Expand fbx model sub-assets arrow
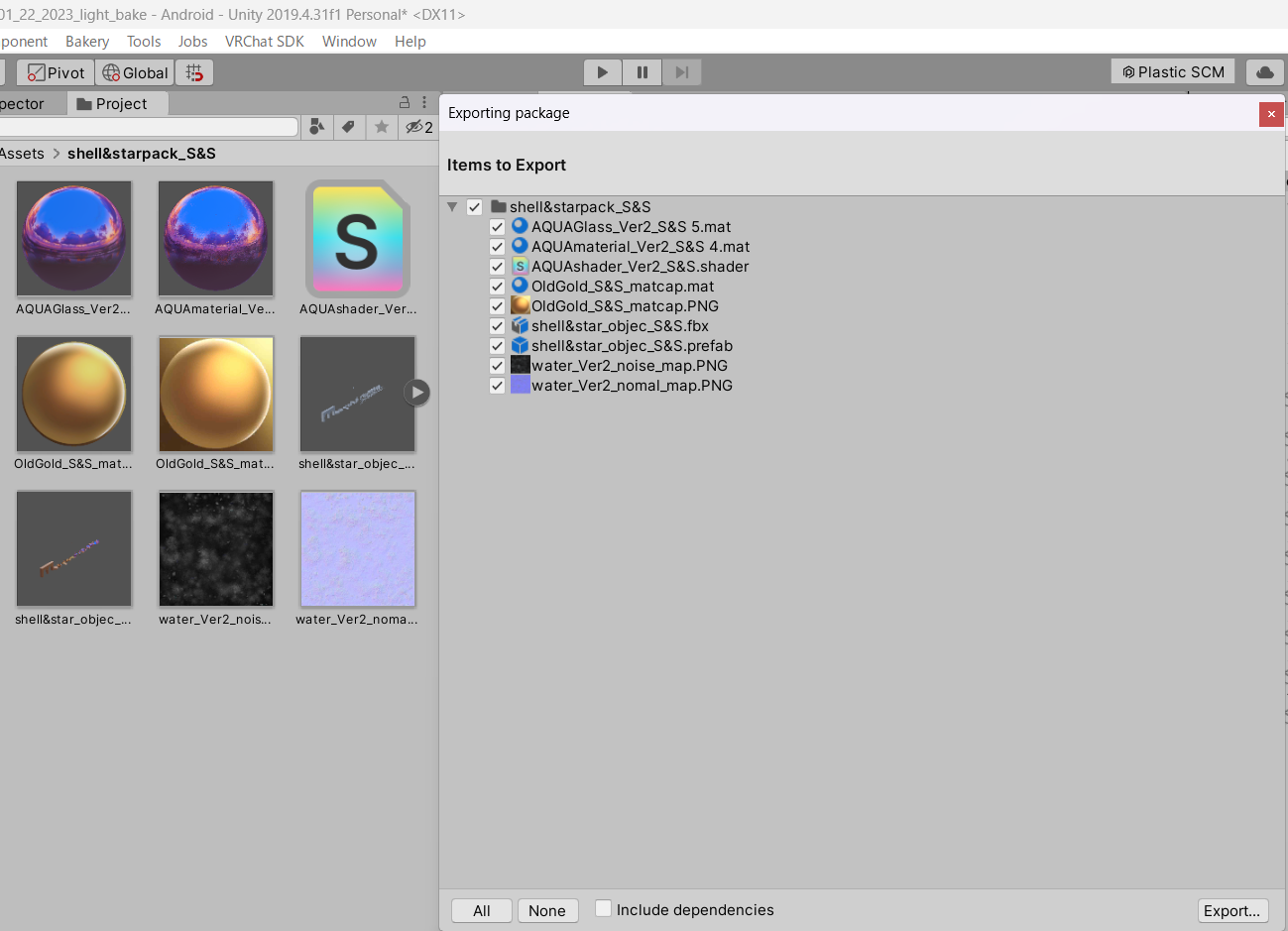Screen dimensions: 1288x931 coord(417,393)
